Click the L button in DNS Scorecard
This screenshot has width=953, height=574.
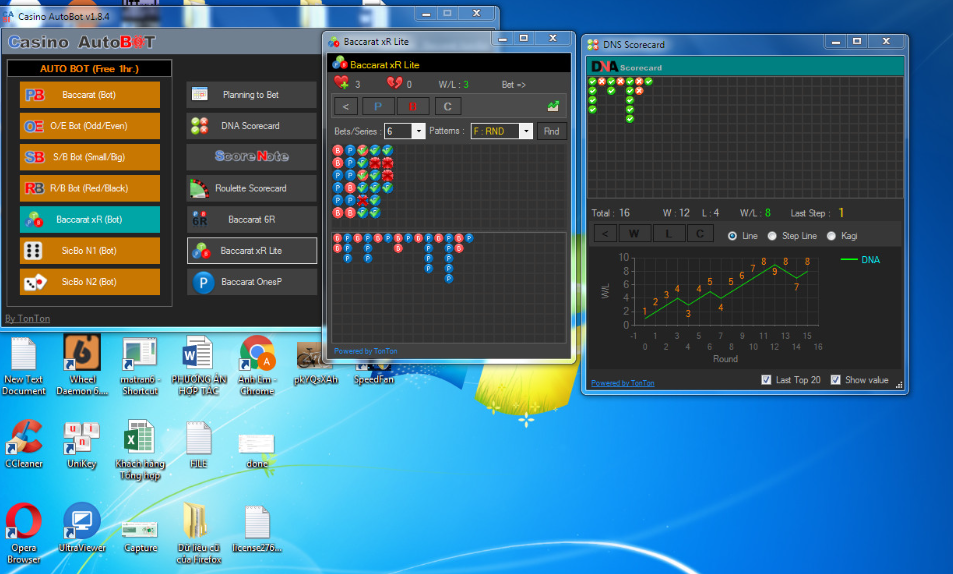(669, 233)
